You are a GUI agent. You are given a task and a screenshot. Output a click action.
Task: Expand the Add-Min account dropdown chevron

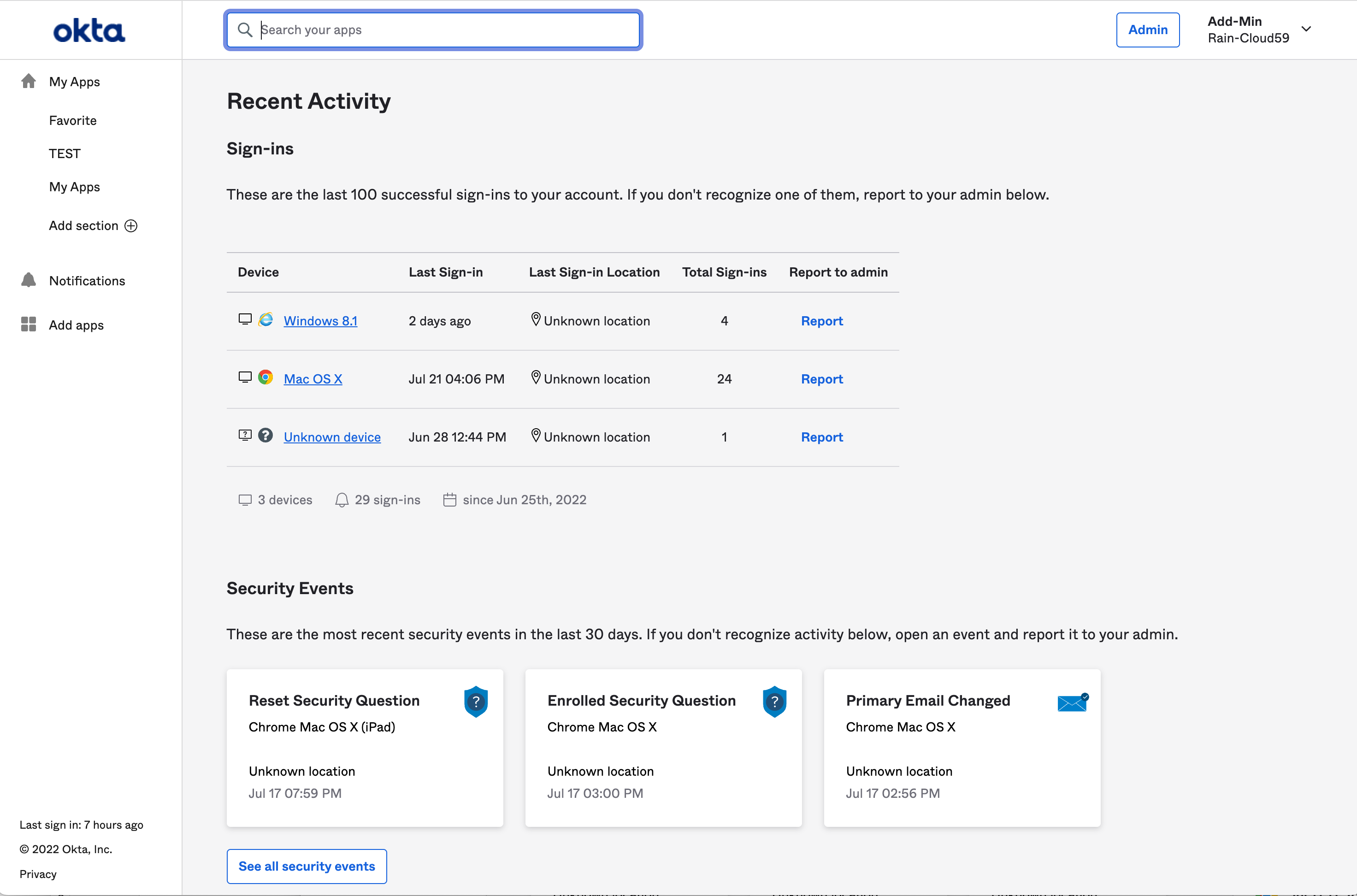[x=1306, y=29]
